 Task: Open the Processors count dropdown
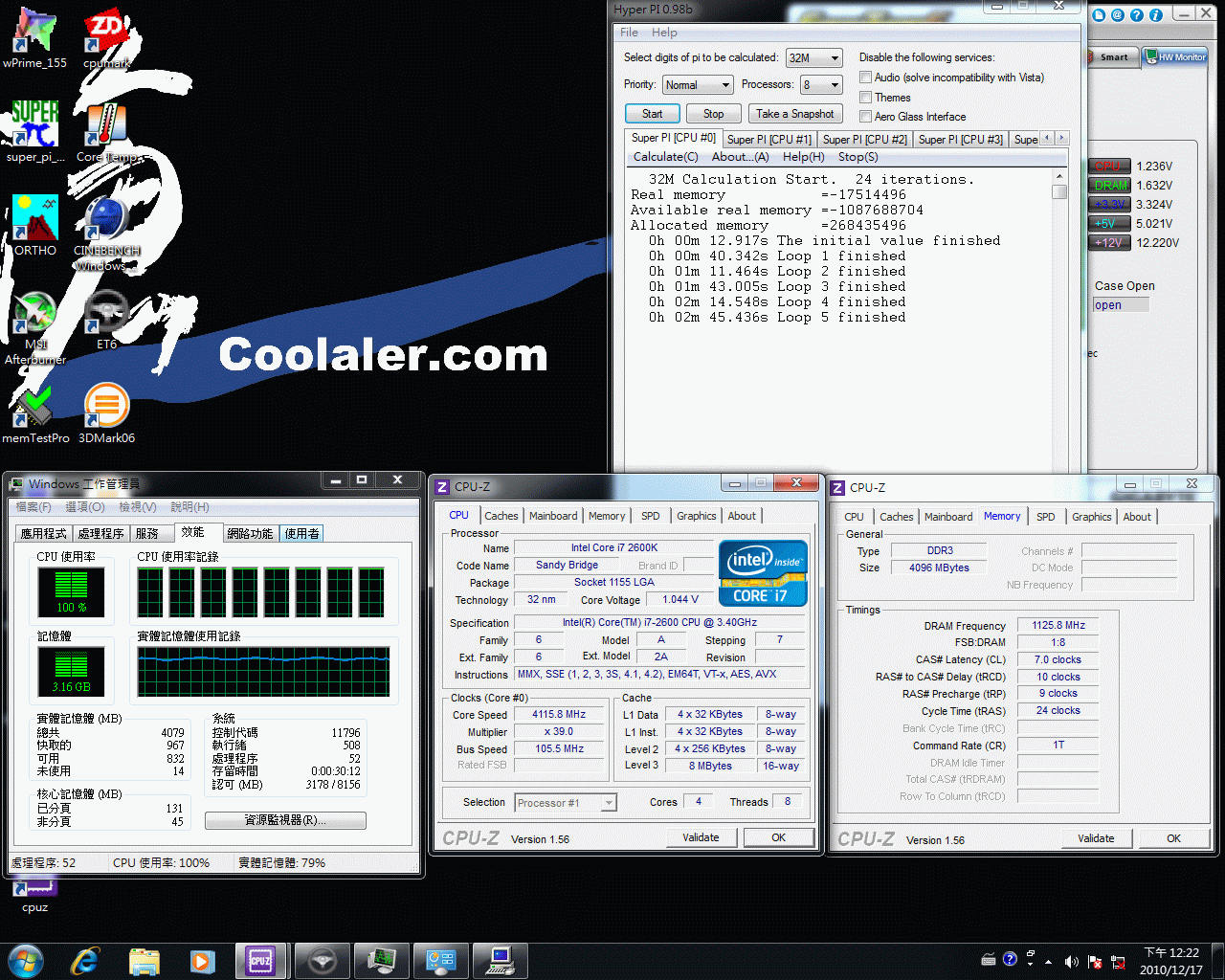(x=821, y=85)
